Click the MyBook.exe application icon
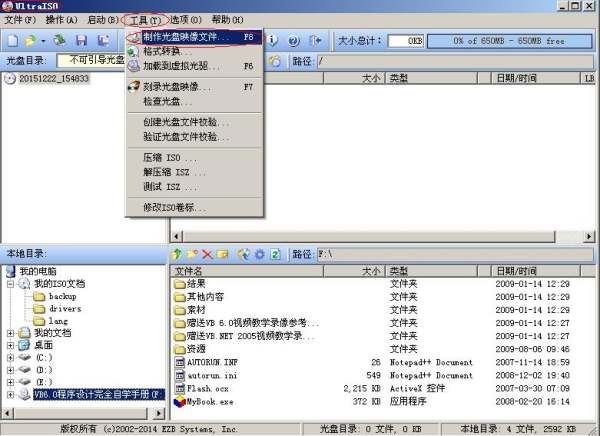 pos(179,402)
